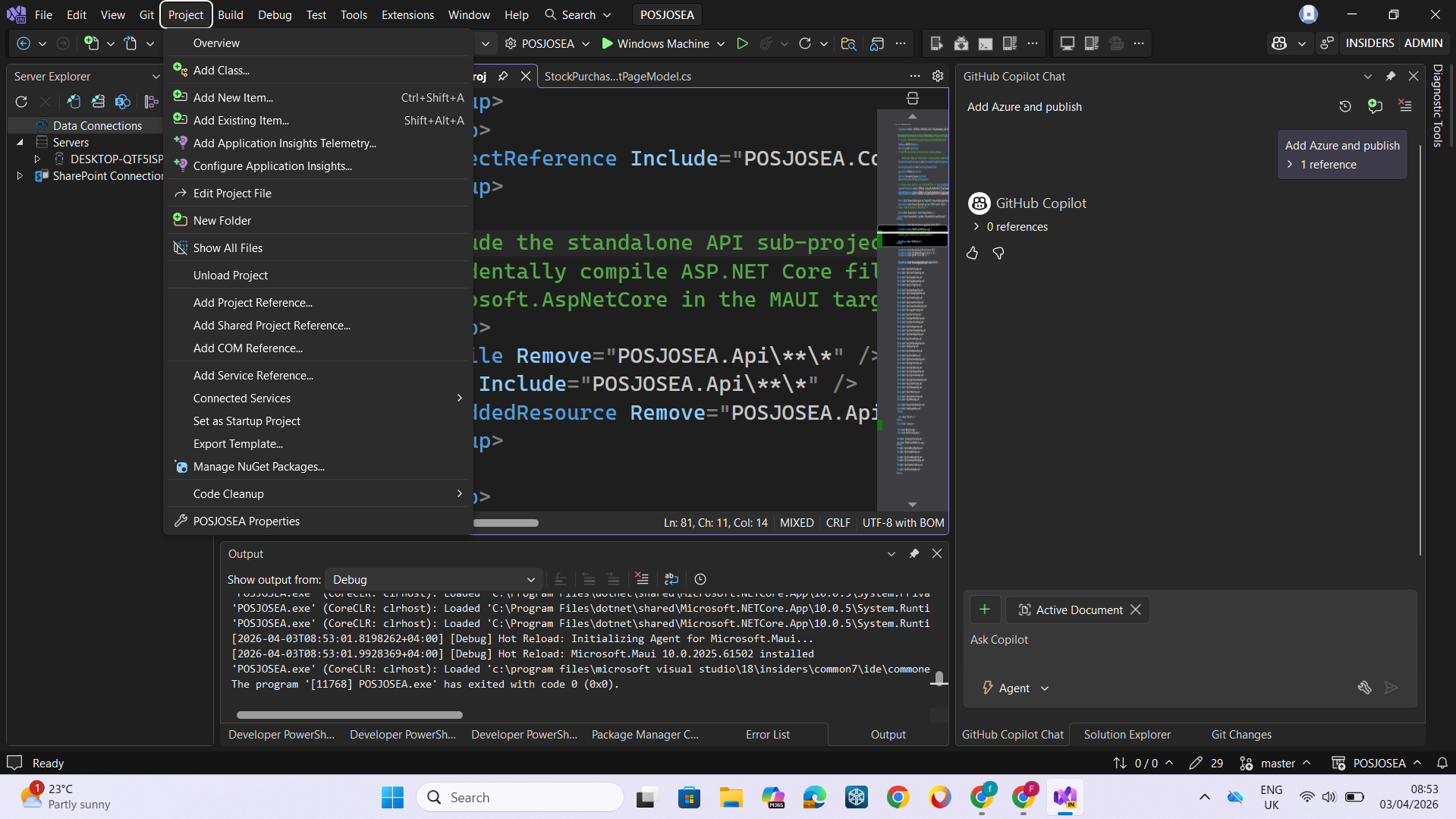Viewport: 1456px width, 819px height.
Task: Give thumbs up to Copilot response
Action: coord(972,254)
